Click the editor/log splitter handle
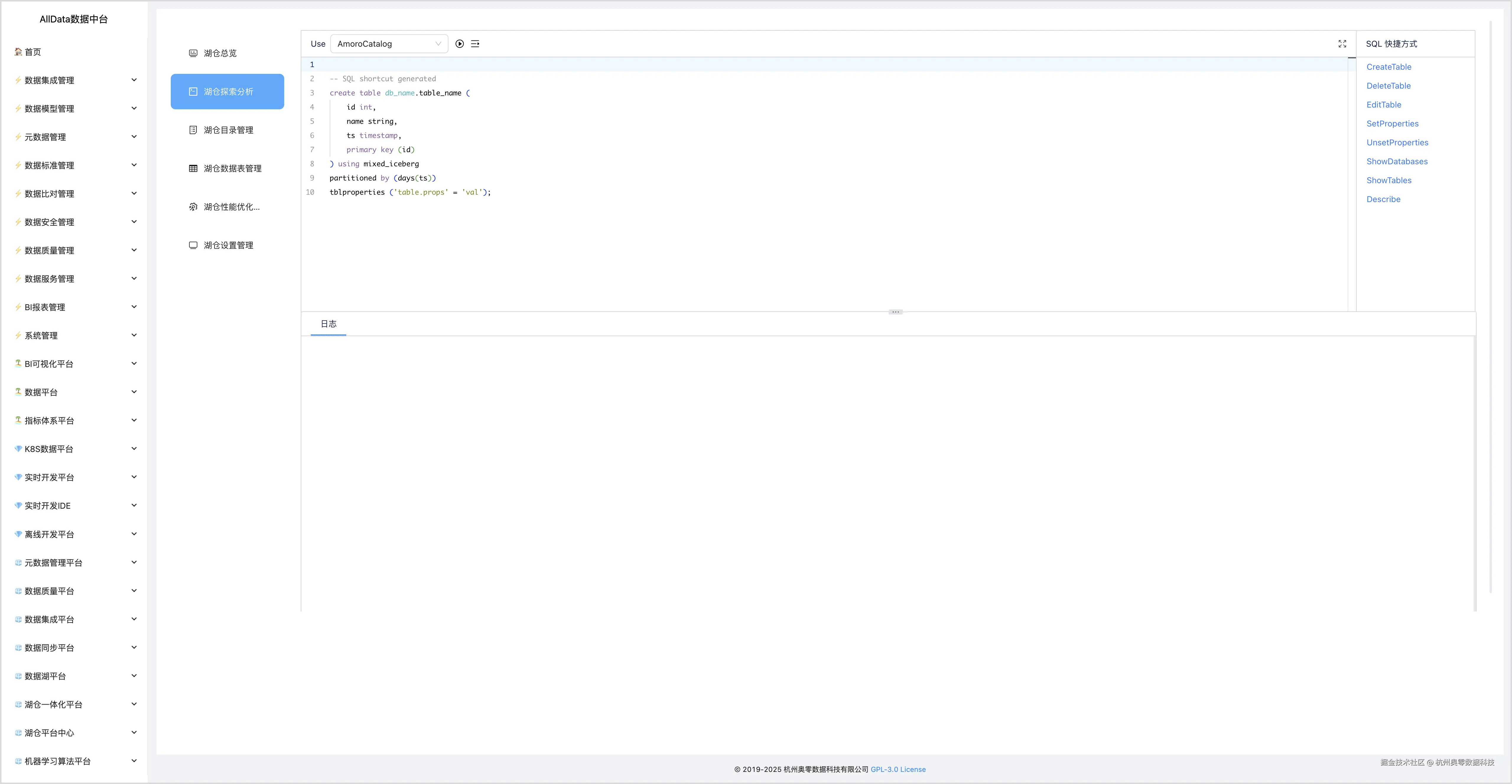This screenshot has height=784, width=1512. (x=895, y=312)
